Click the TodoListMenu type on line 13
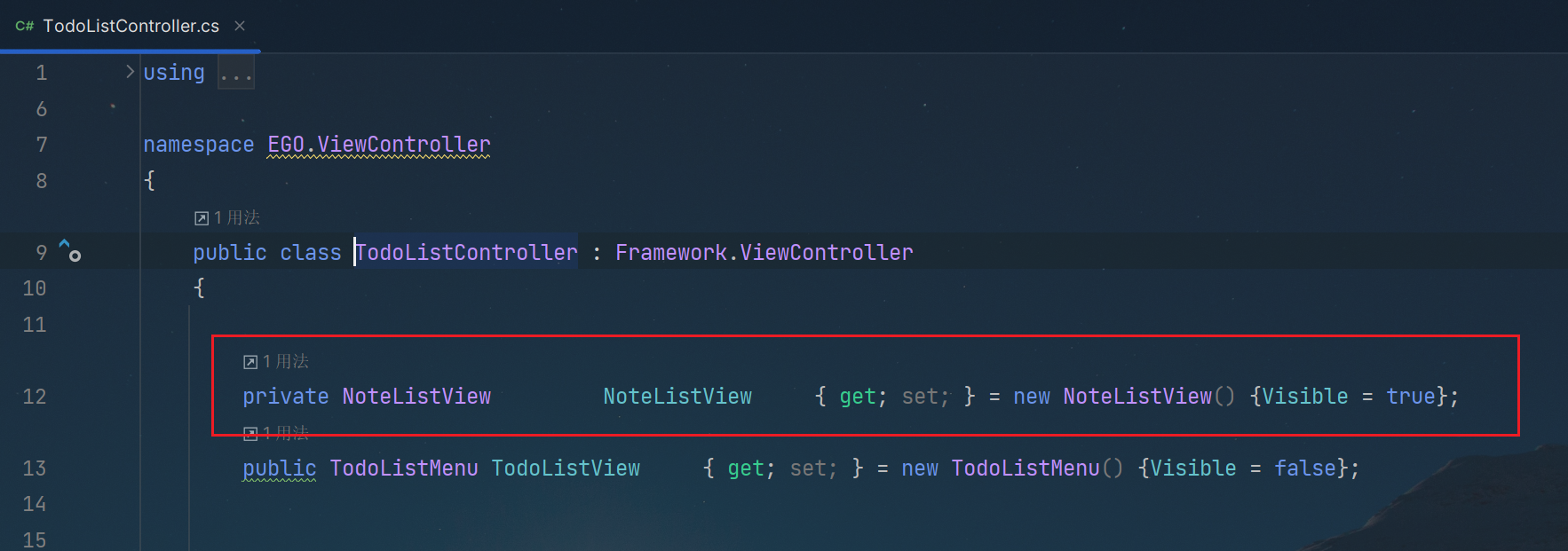This screenshot has width=1568, height=551. coord(404,468)
